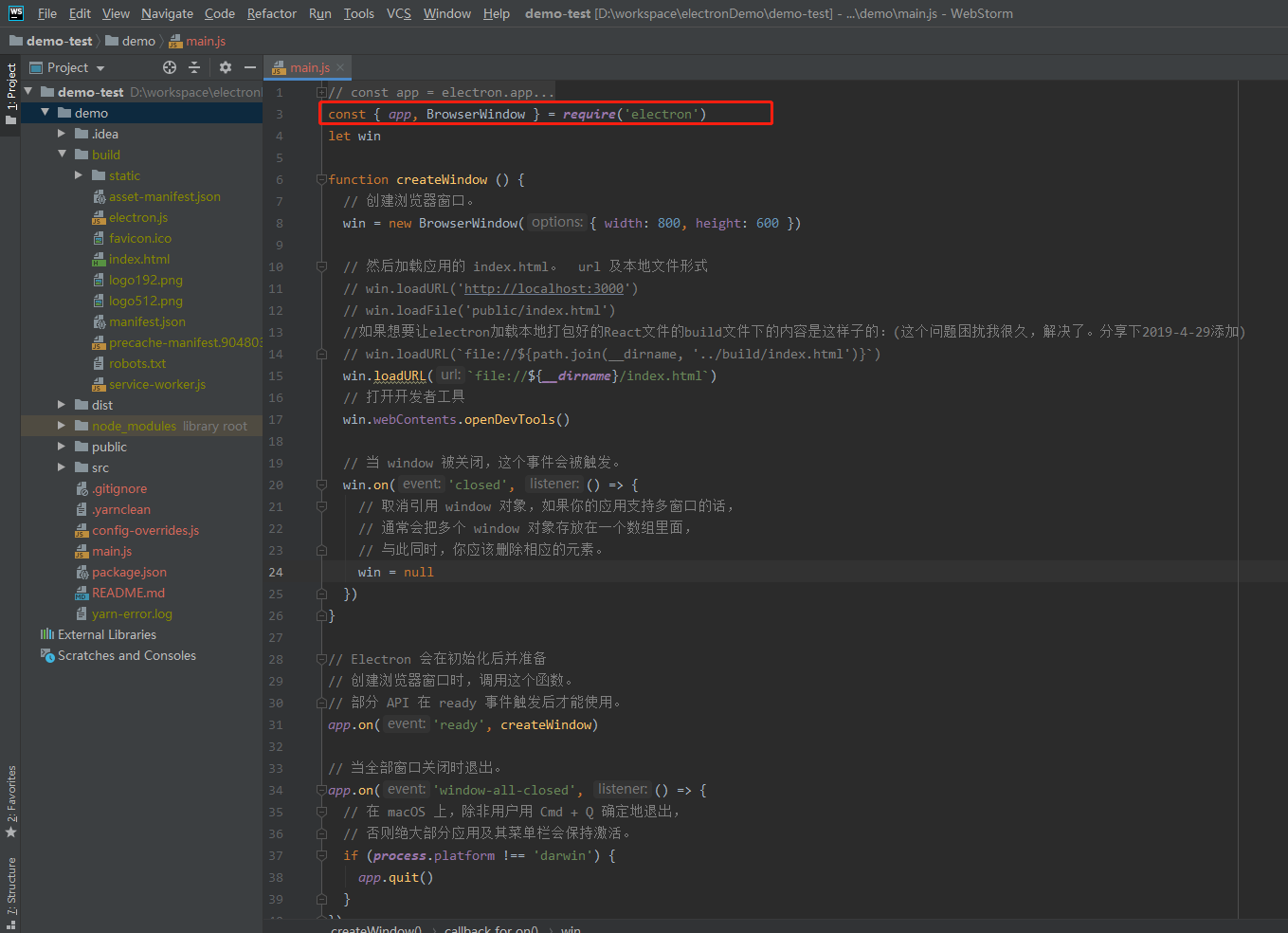Click createWindow() in bottom code breadcrumb
This screenshot has height=933, width=1288.
(x=376, y=928)
